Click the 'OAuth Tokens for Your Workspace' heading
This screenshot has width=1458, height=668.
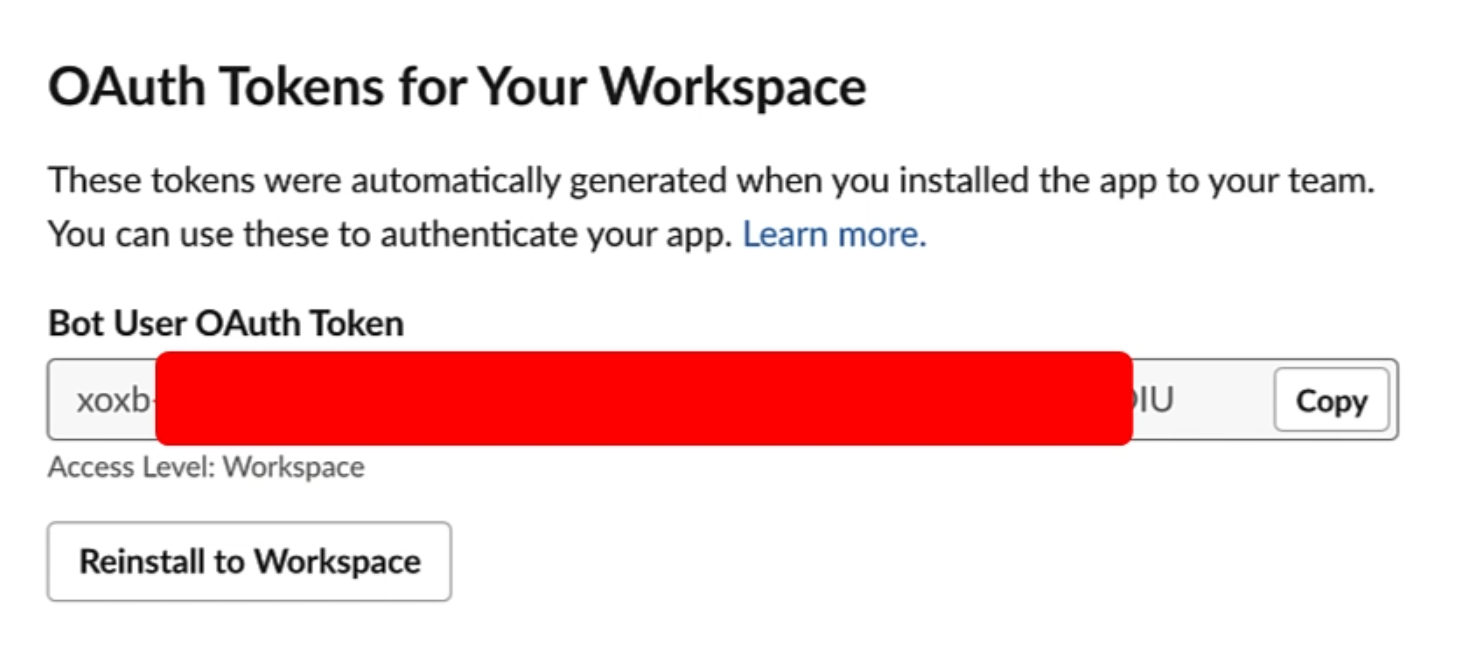click(x=457, y=87)
